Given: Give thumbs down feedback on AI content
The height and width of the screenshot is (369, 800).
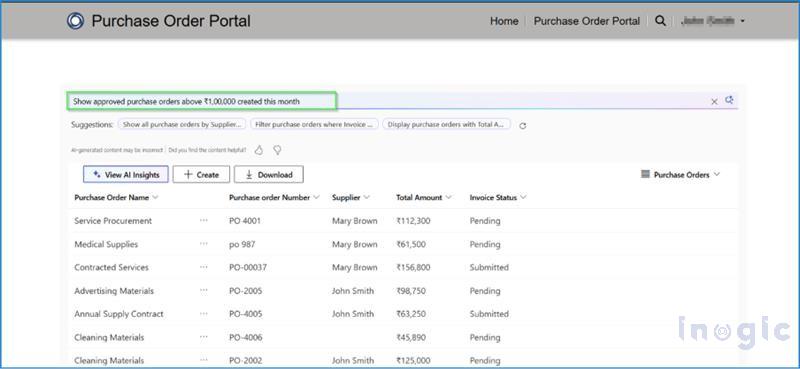Looking at the screenshot, I should tap(277, 150).
